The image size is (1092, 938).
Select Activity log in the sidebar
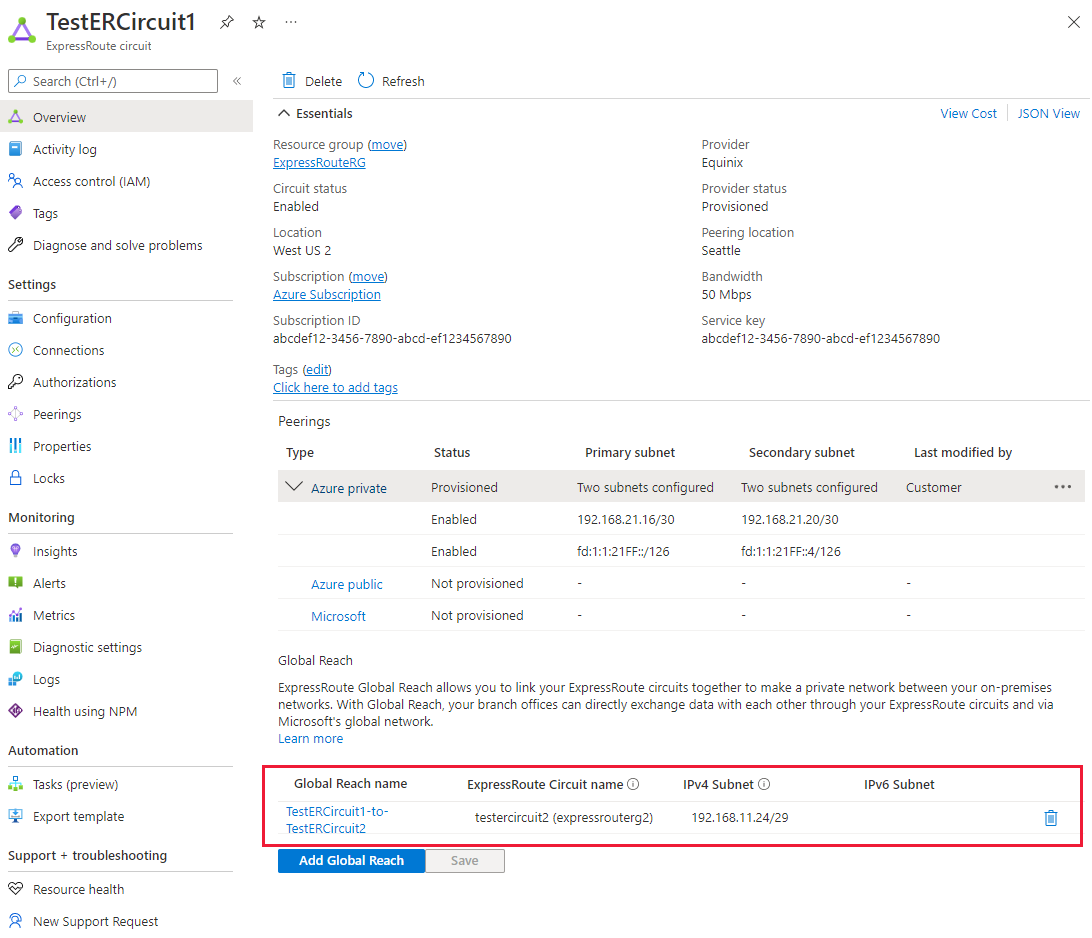click(62, 148)
